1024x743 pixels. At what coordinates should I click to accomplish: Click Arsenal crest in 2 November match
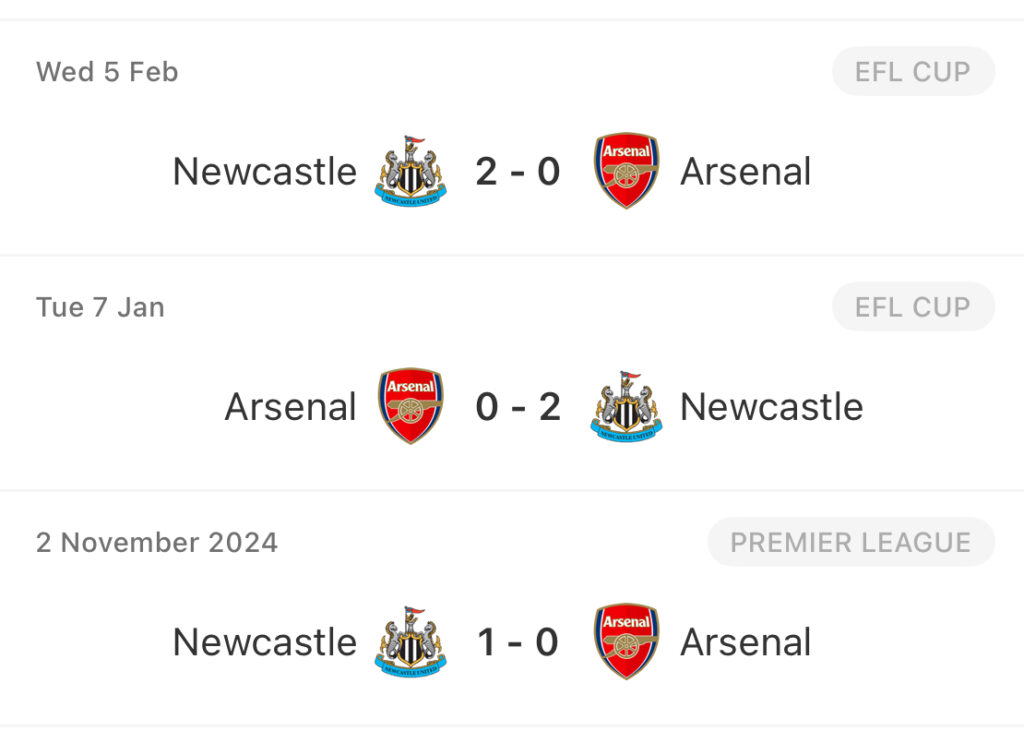(626, 641)
